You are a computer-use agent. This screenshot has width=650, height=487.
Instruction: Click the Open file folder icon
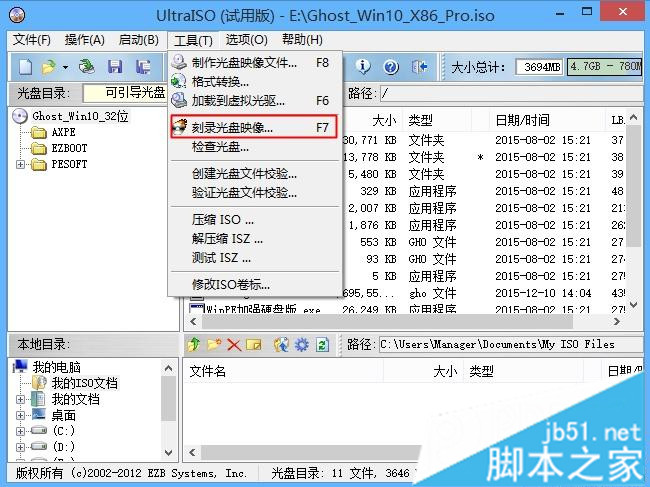(49, 67)
